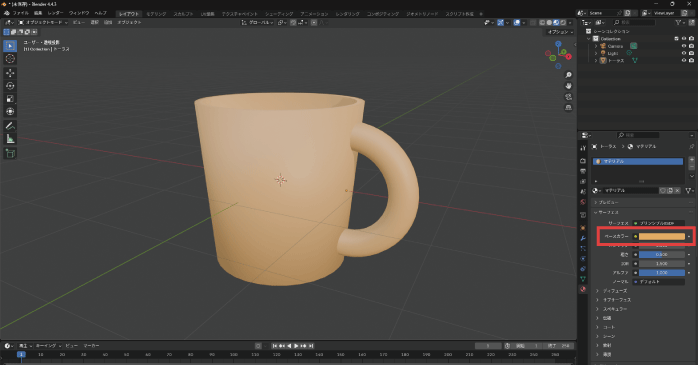Collapse the Collection in outliner
Viewport: 698px width, 365px height.
589,39
